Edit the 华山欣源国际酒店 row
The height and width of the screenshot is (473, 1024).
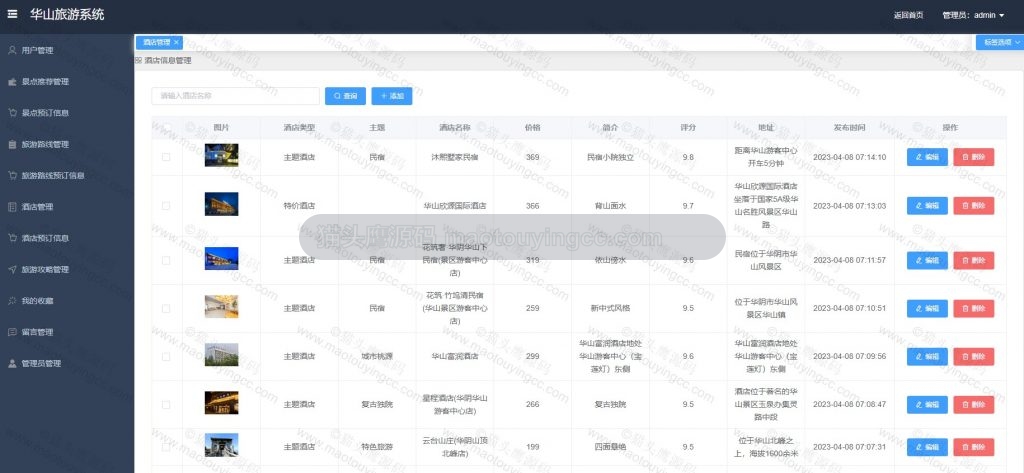pos(927,206)
